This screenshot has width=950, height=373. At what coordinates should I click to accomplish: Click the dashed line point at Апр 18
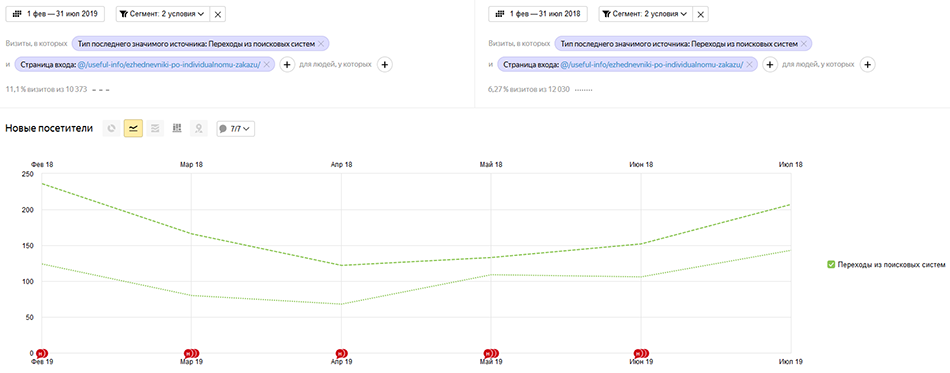[342, 265]
